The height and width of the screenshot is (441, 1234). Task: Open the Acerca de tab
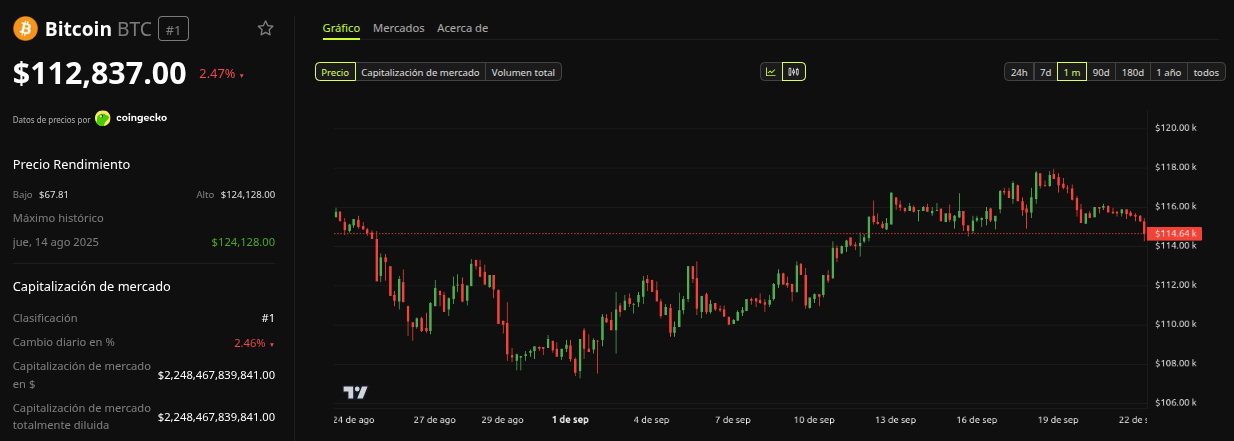[462, 28]
